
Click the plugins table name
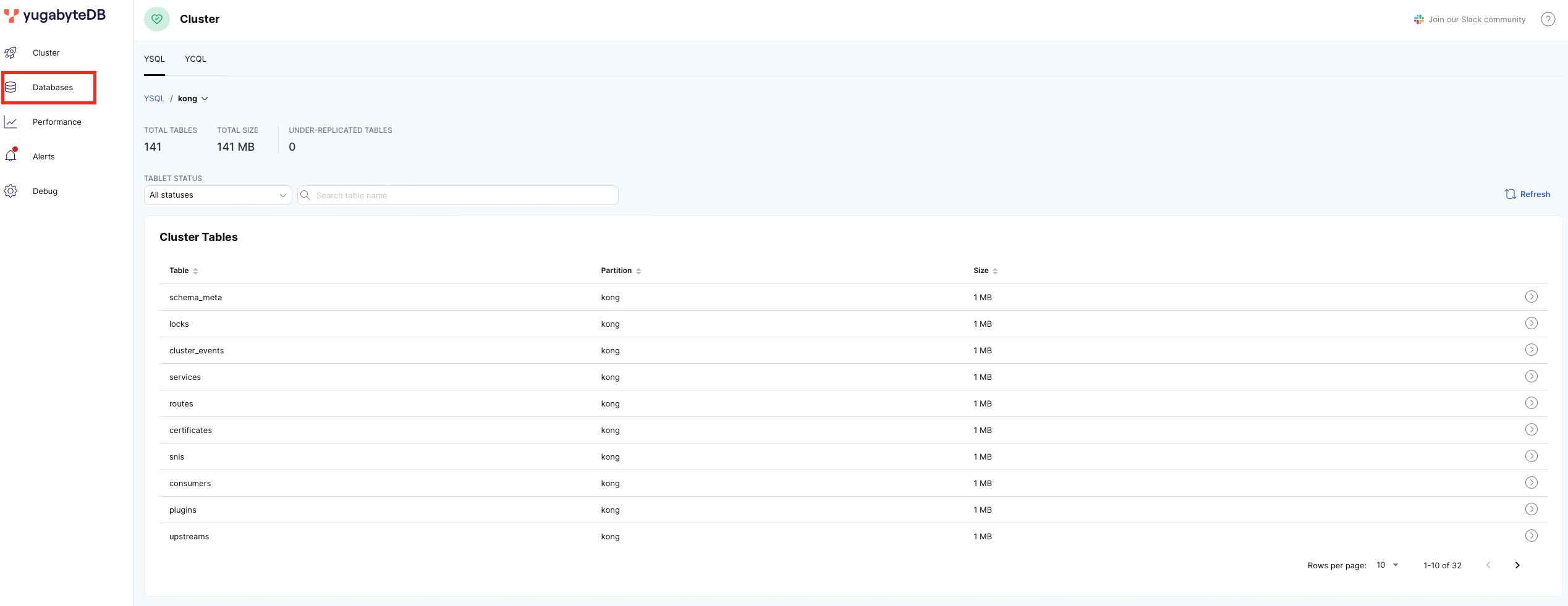pos(183,510)
